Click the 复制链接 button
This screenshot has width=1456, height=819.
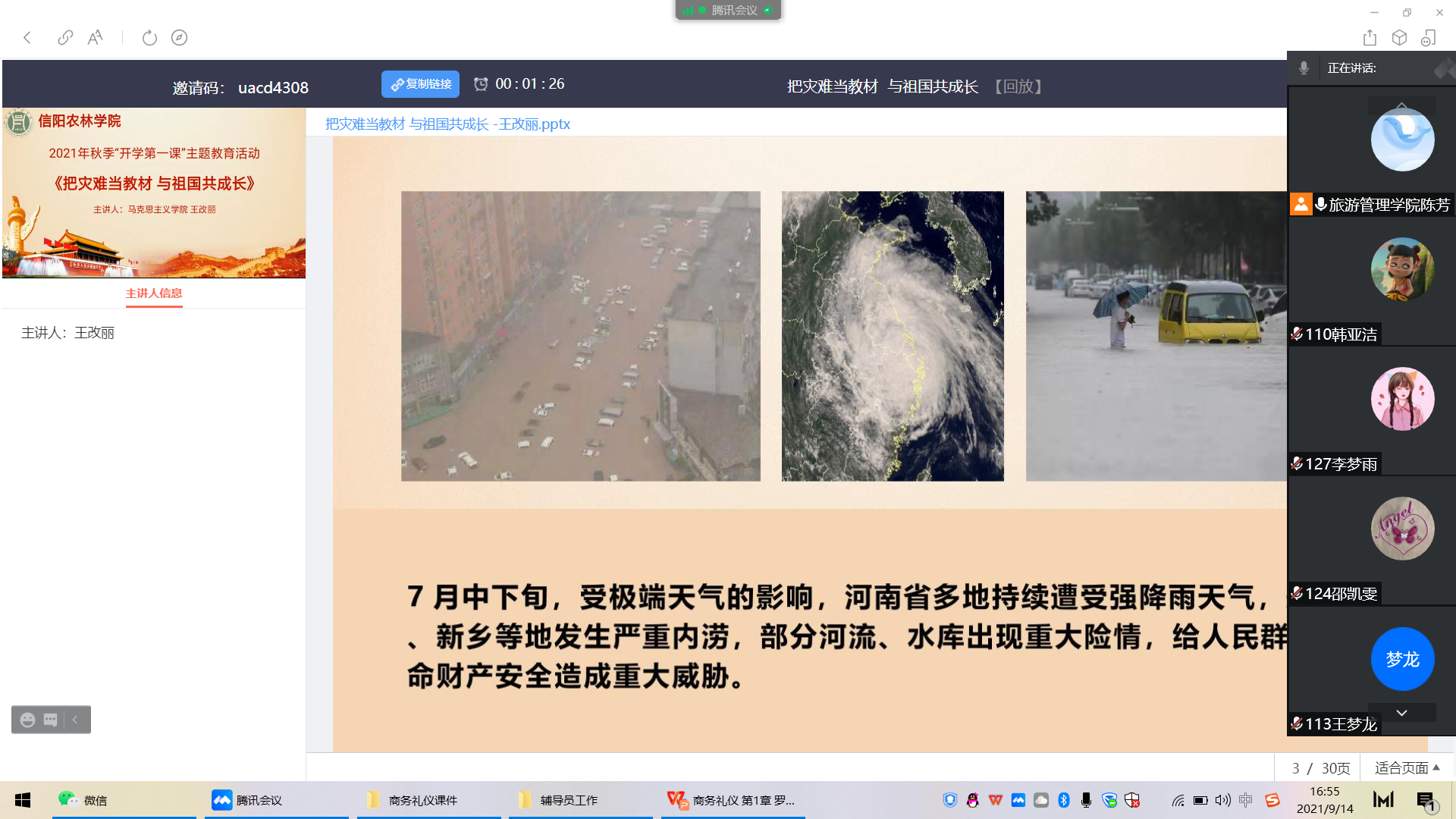[420, 84]
